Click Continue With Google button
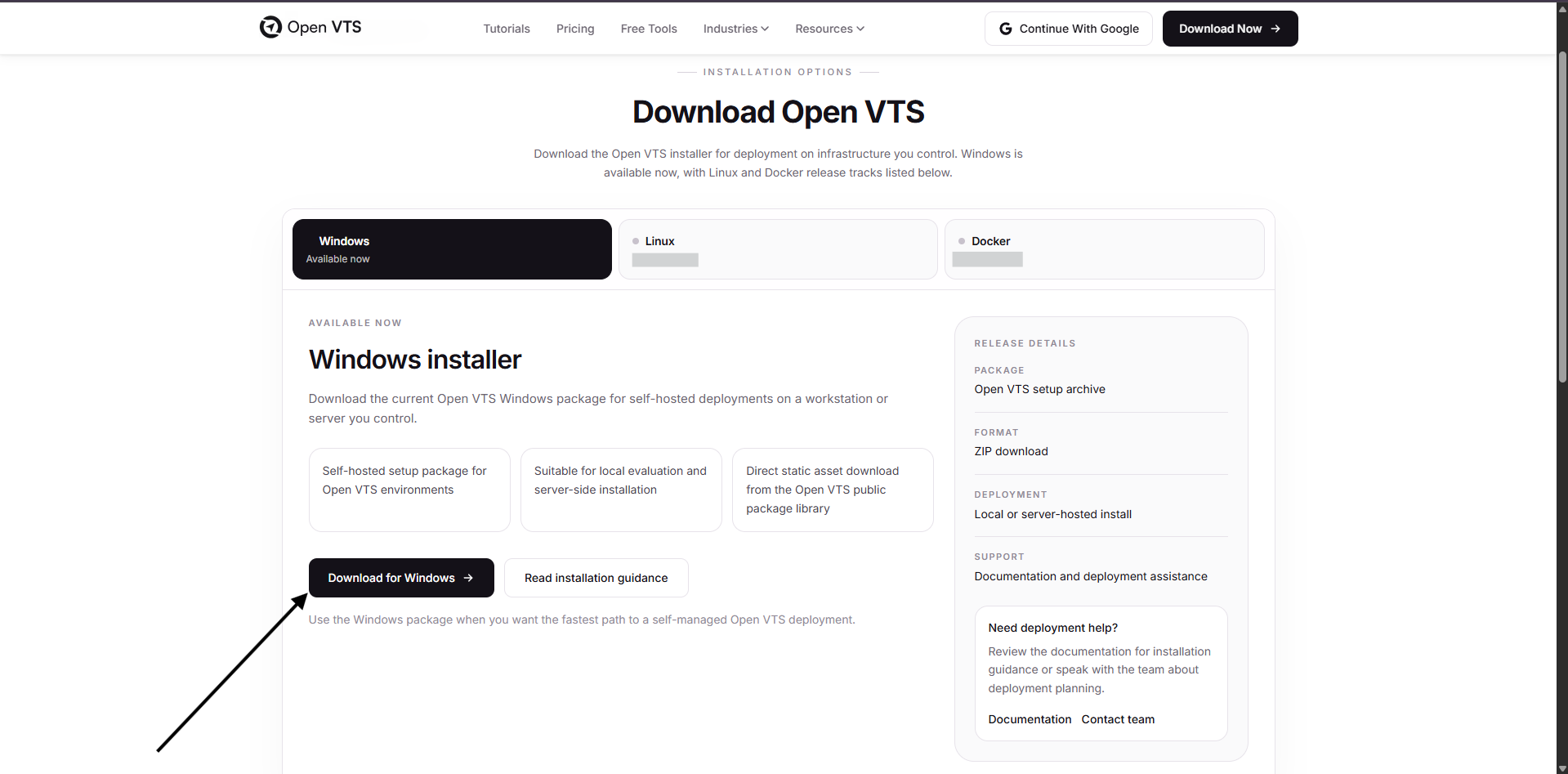Viewport: 1568px width, 774px height. 1069,29
